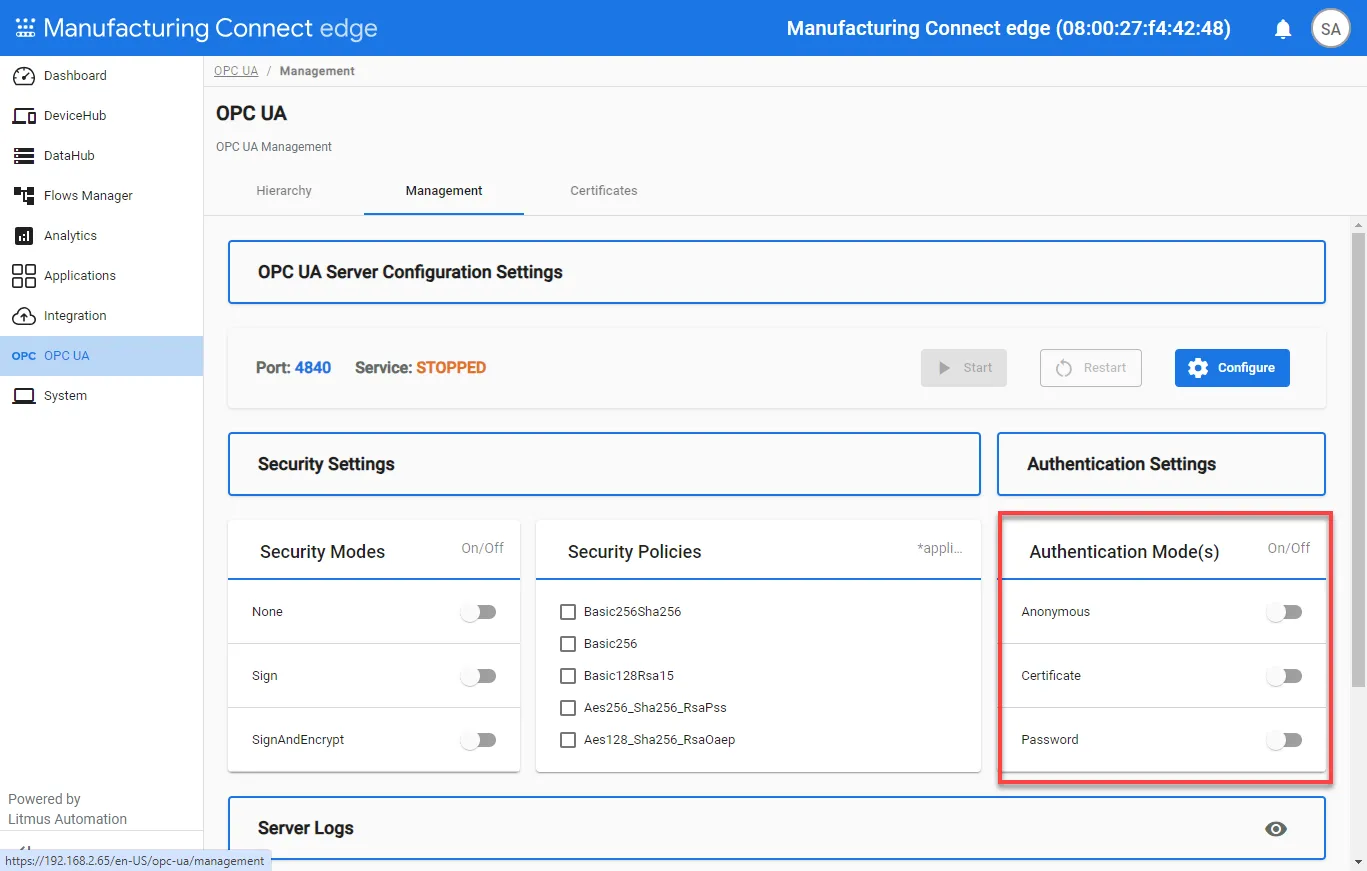Check the Basic256Sha256 policy
This screenshot has height=871, width=1367.
coord(568,612)
